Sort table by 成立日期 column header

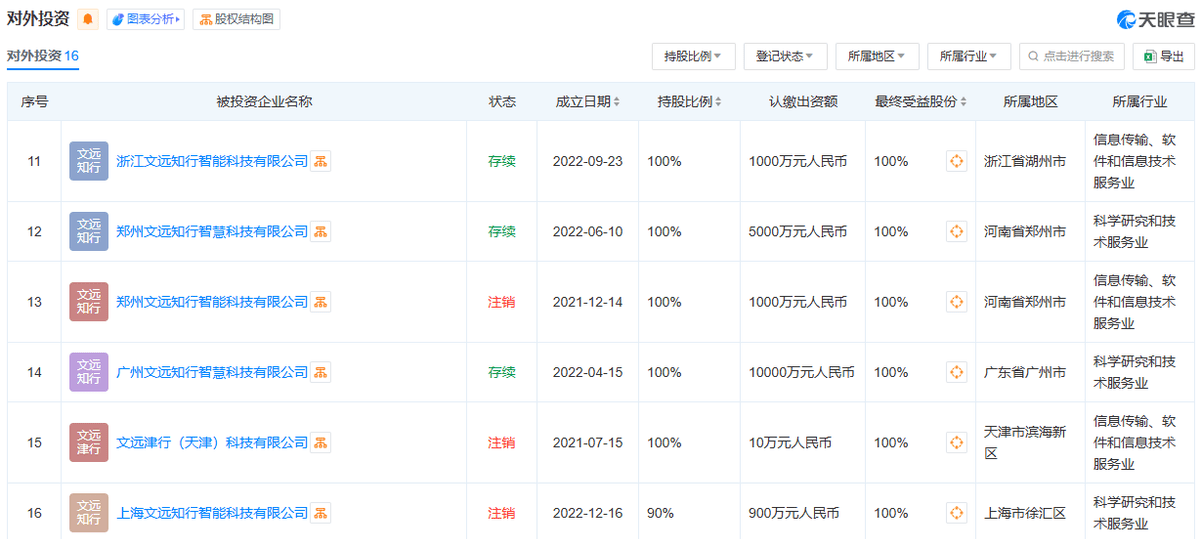(588, 102)
